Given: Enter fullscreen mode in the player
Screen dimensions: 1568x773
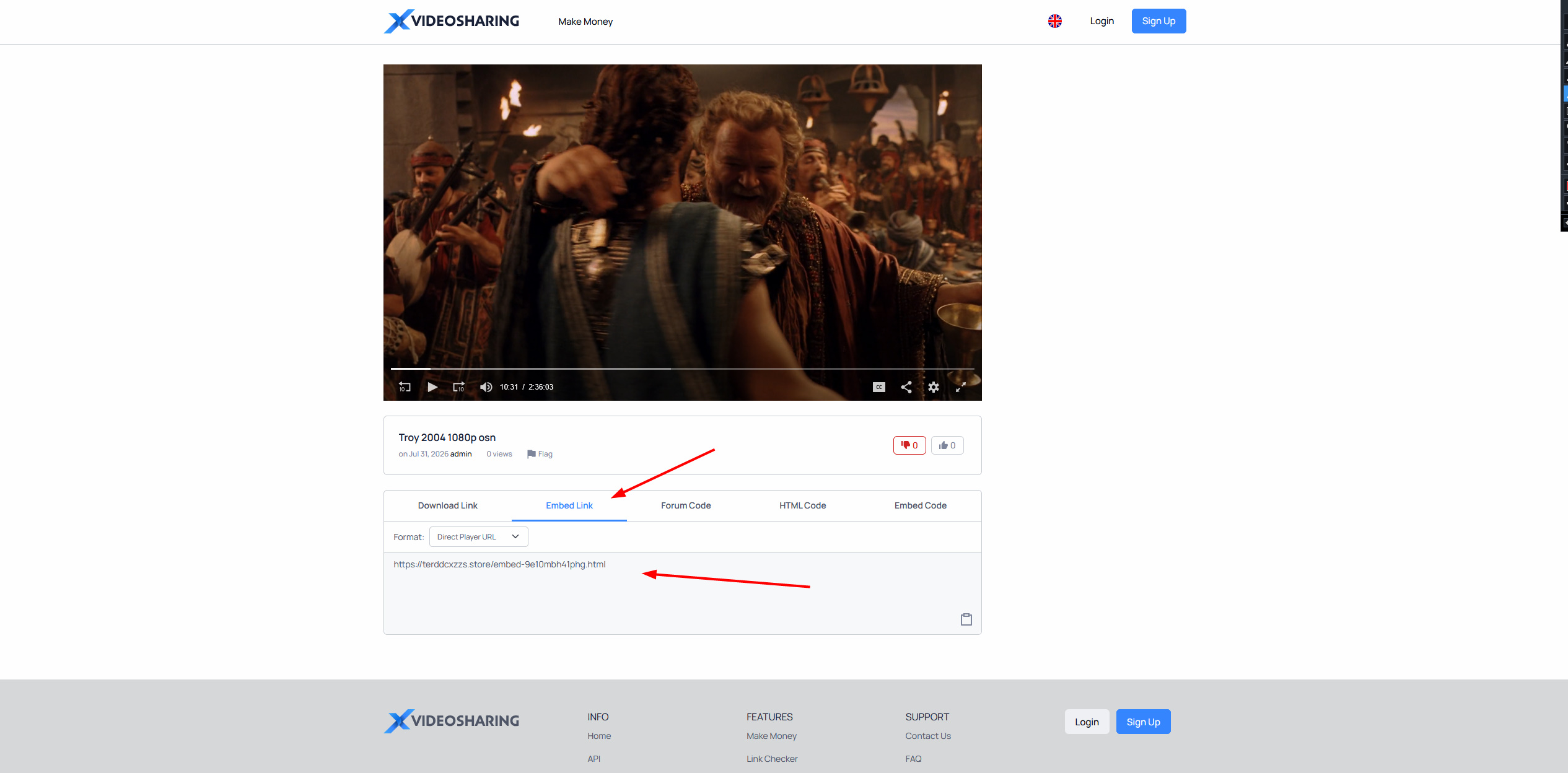Looking at the screenshot, I should tap(961, 387).
